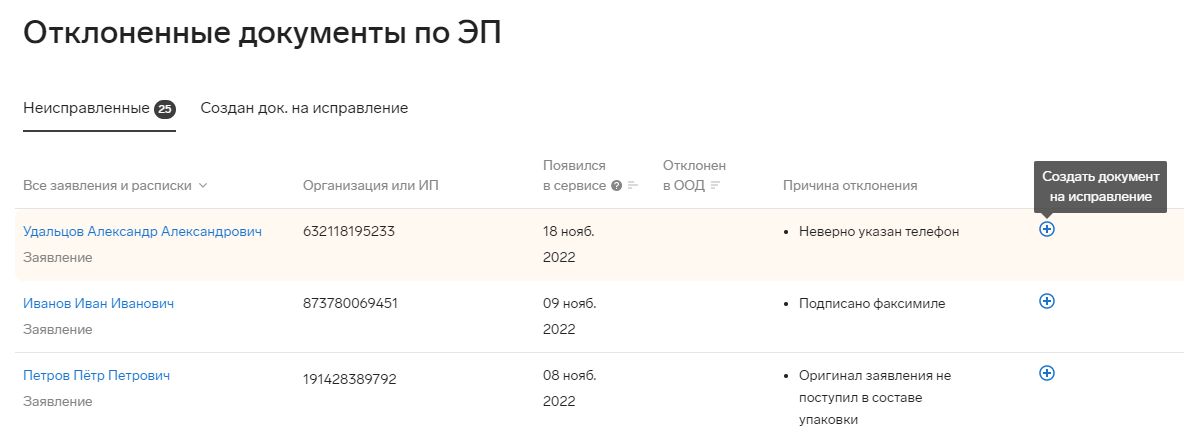This screenshot has width=1184, height=441.
Task: Click 'Создать документ на исправление' tooltip
Action: [x=1100, y=187]
